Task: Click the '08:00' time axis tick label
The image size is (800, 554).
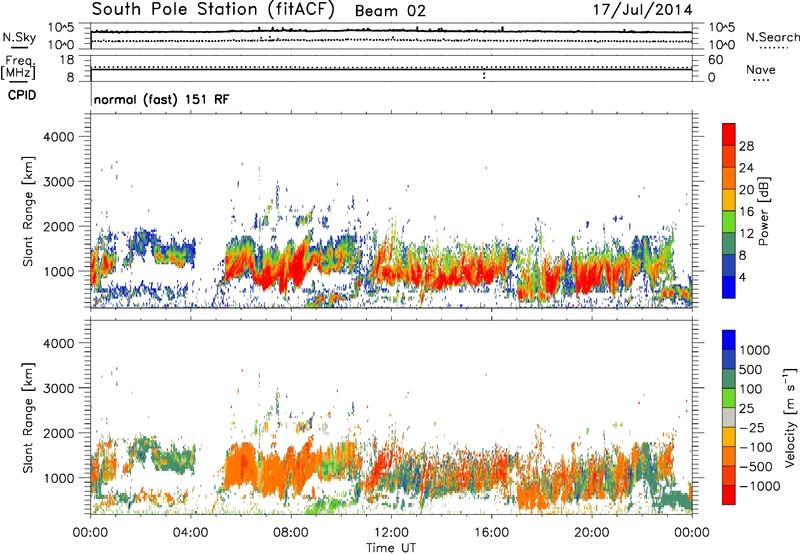Action: pos(291,533)
